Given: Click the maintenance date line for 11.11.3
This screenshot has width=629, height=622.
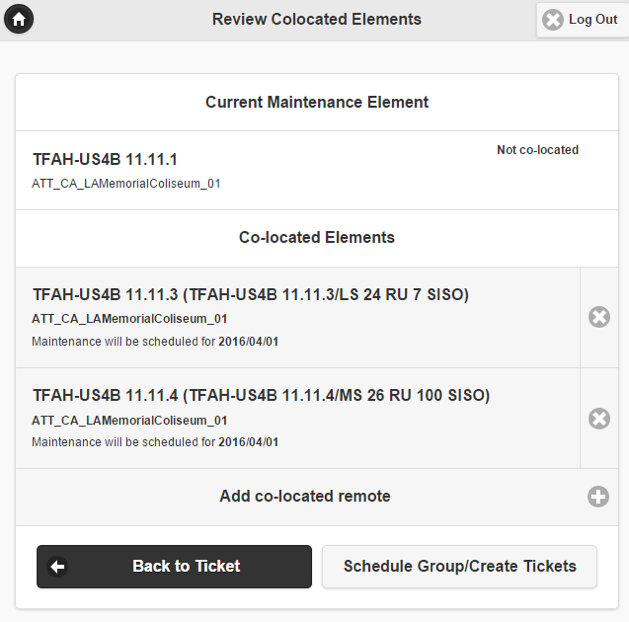Looking at the screenshot, I should 155,341.
